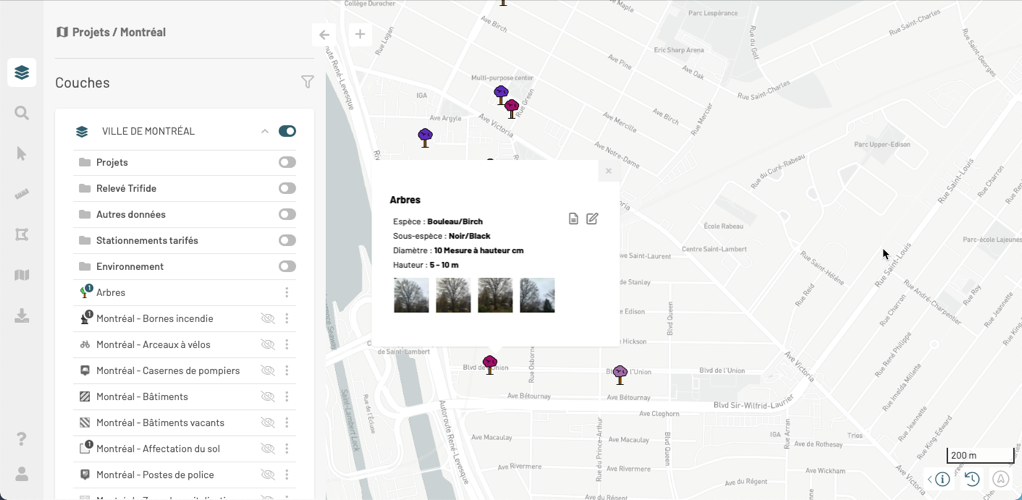
Task: Open the Layers (Couches) sidebar tab
Action: click(21, 72)
